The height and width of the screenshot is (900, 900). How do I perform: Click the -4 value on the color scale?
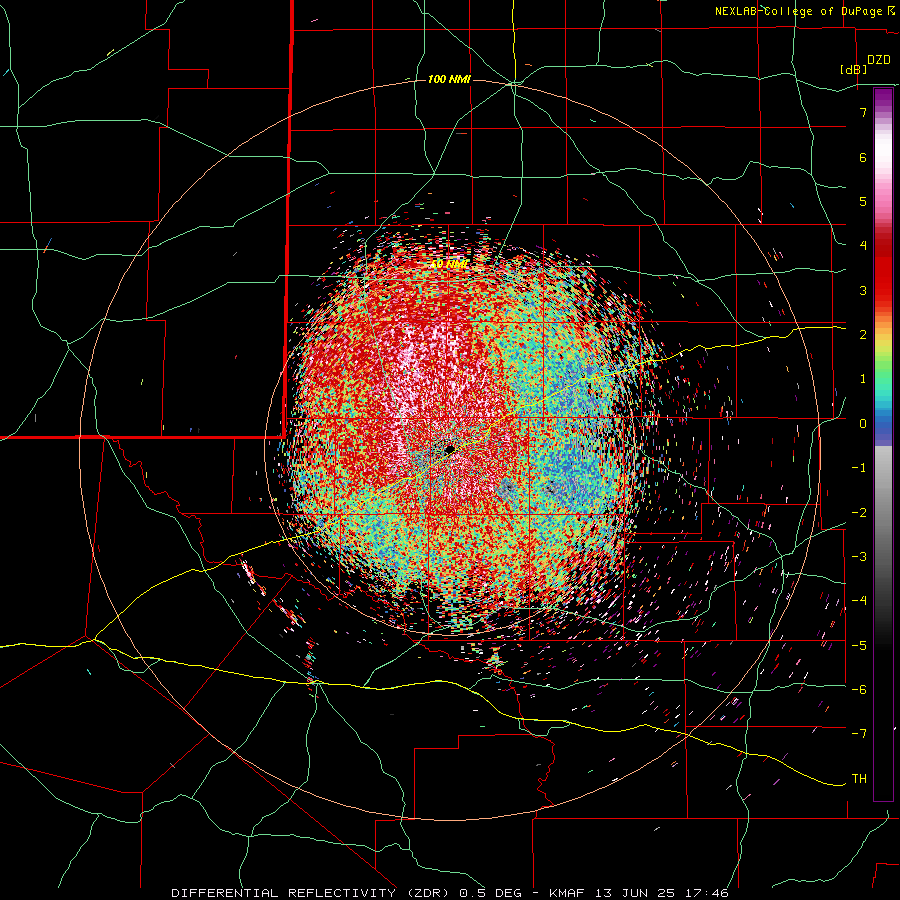coord(859,601)
